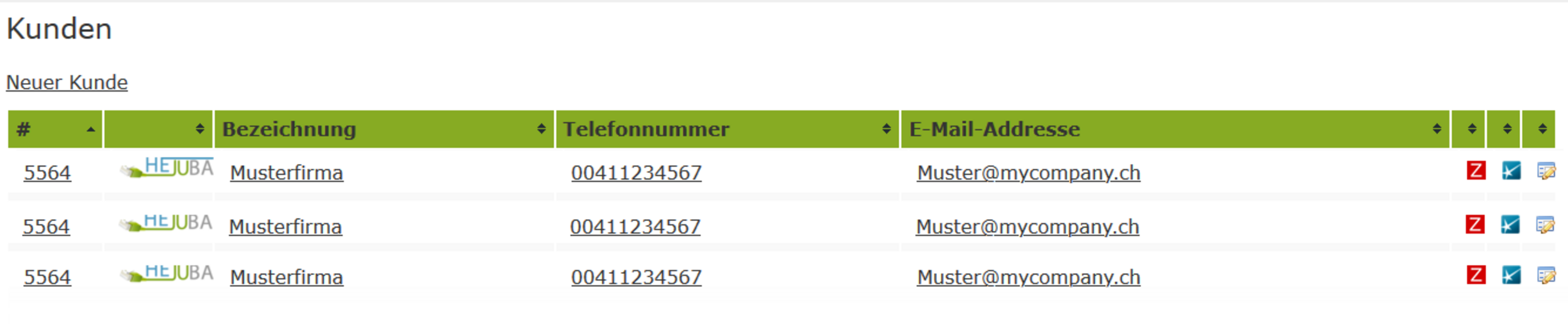1568x324 pixels.
Task: Sort table by the # column
Action: click(x=55, y=129)
